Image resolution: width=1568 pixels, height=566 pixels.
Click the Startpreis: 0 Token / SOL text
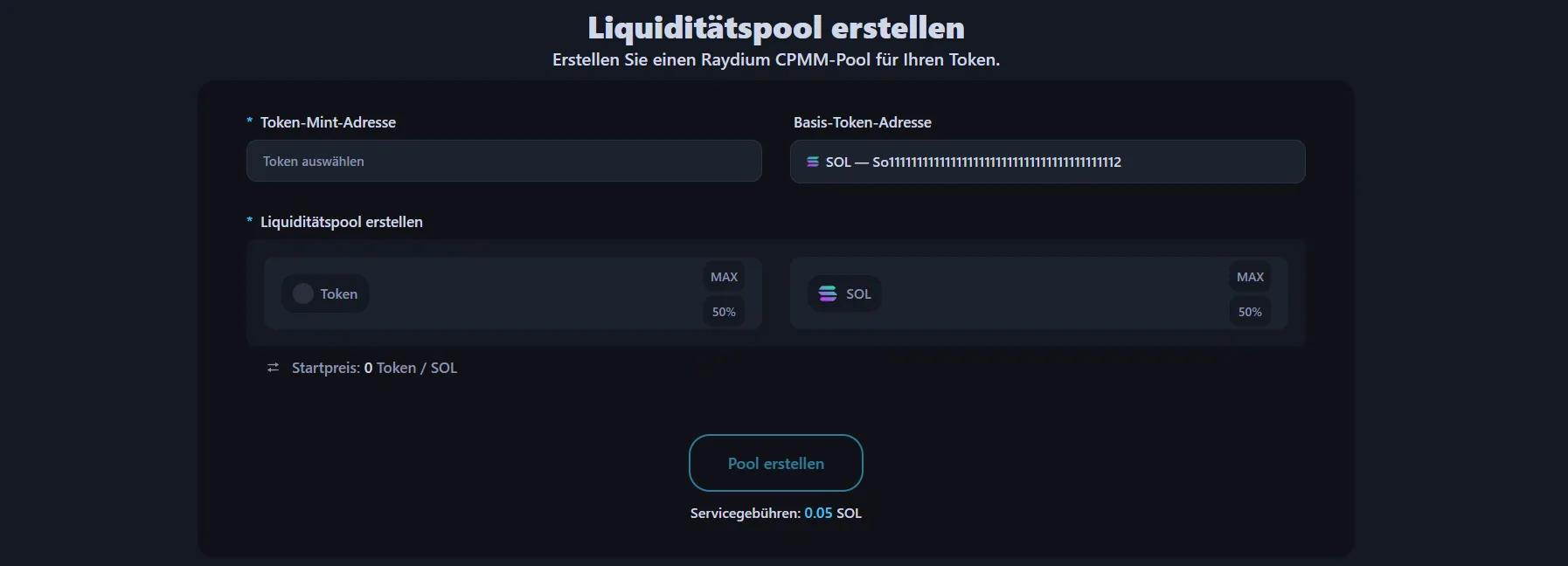point(373,367)
